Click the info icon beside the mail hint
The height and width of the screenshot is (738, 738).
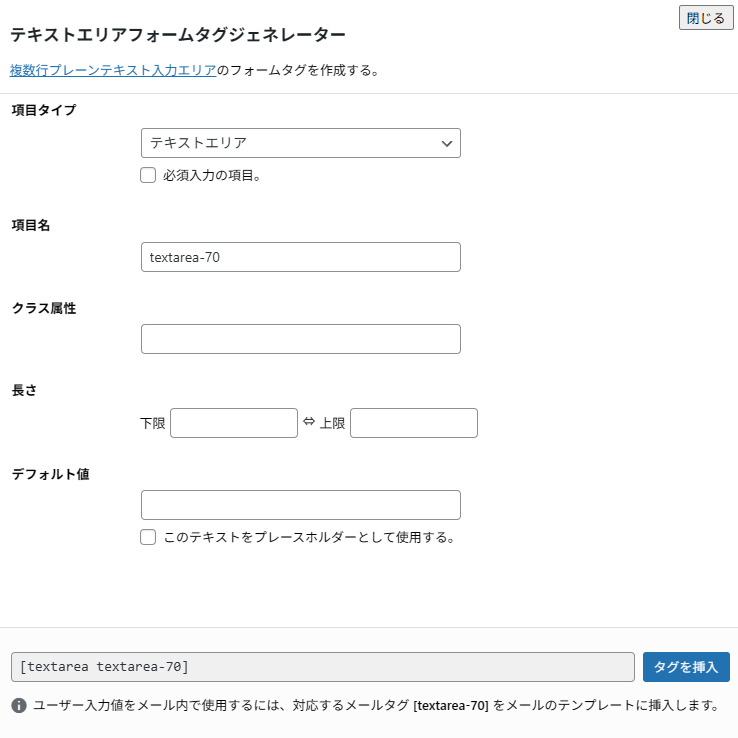[19, 706]
